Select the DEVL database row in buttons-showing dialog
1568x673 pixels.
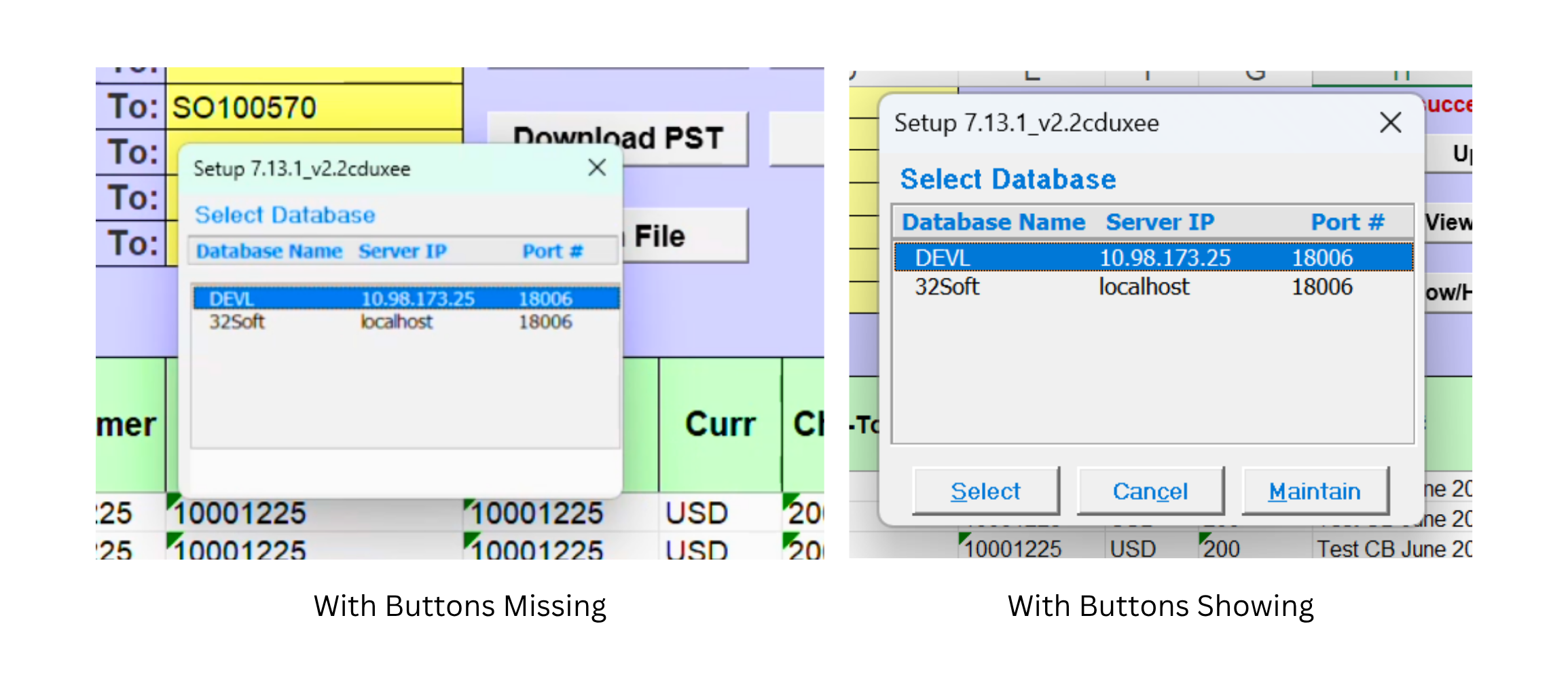(1153, 258)
